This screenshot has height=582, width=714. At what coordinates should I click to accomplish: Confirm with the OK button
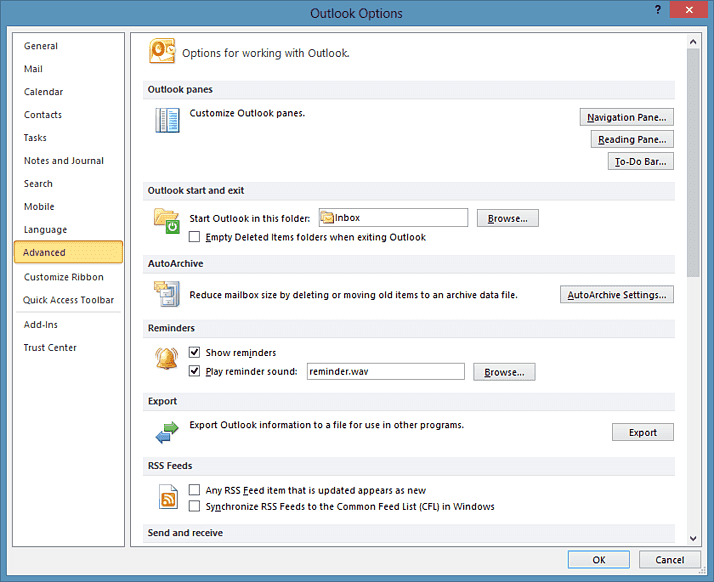599,559
